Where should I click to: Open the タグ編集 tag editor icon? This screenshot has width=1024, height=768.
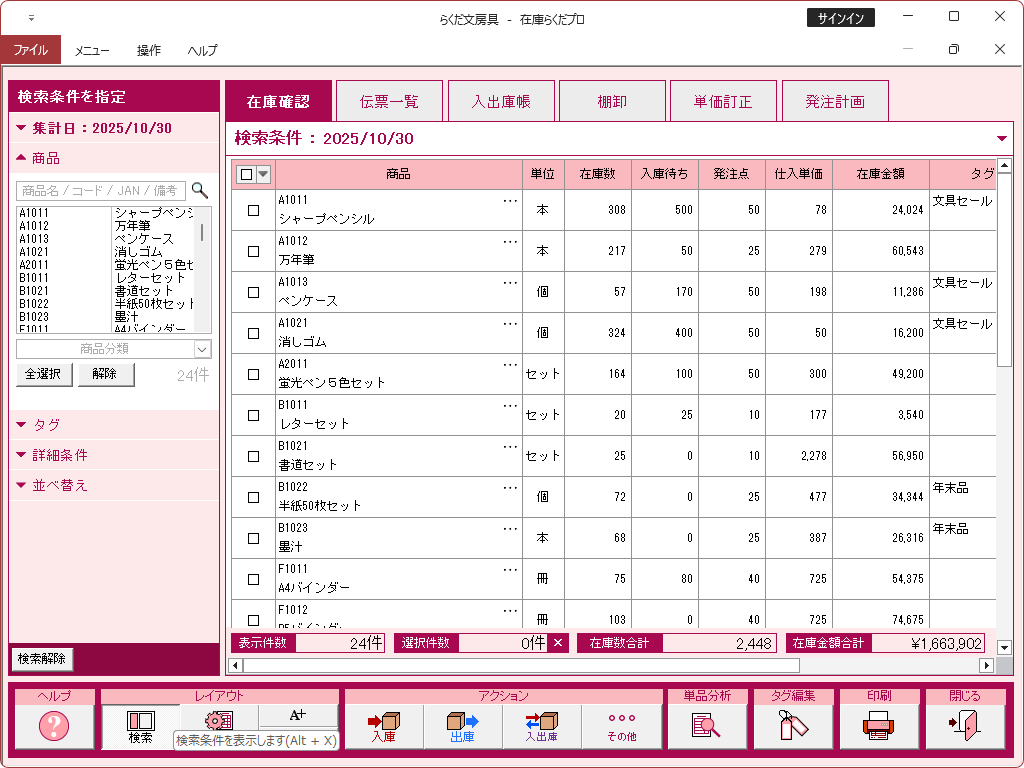coord(792,726)
